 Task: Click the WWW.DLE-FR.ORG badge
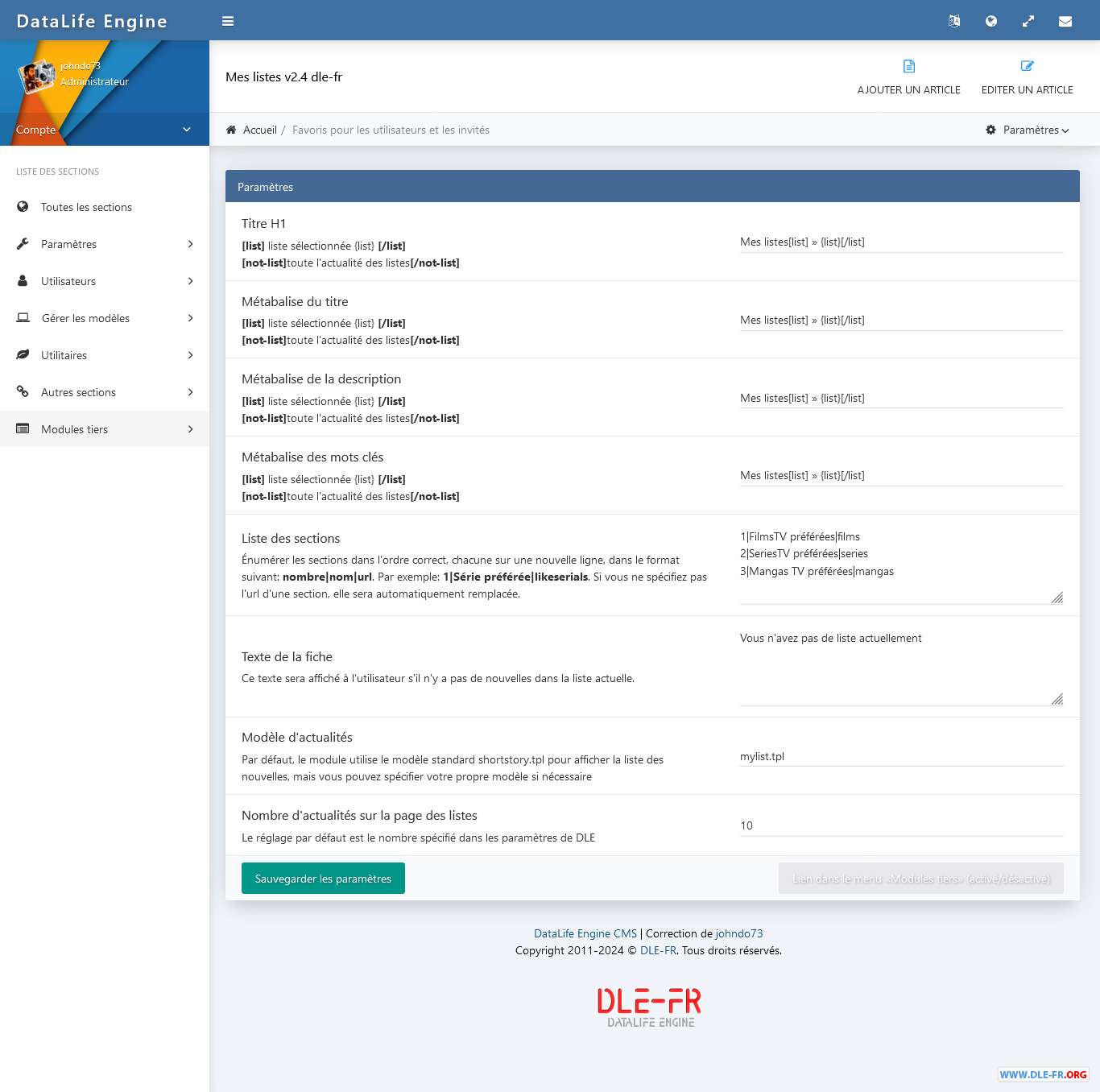[1043, 1074]
